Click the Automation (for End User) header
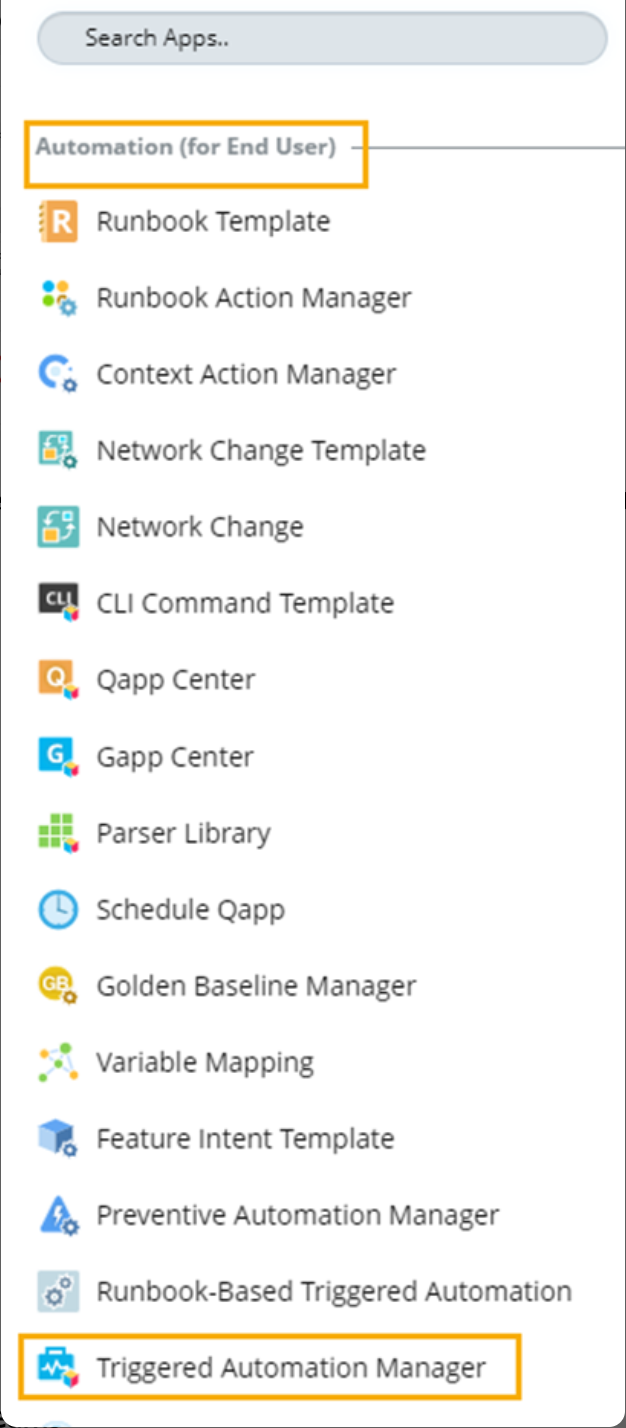This screenshot has height=1428, width=626. click(186, 148)
